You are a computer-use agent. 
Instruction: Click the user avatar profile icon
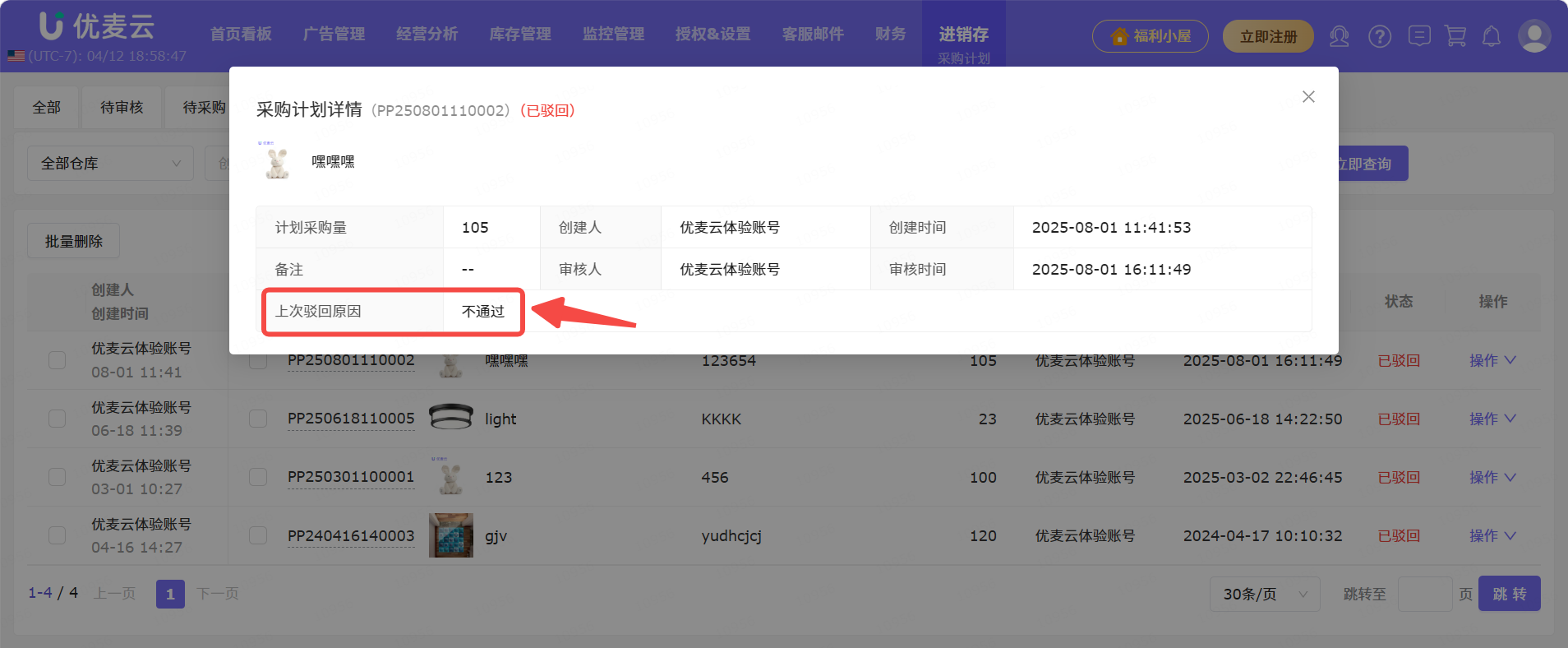1533,36
